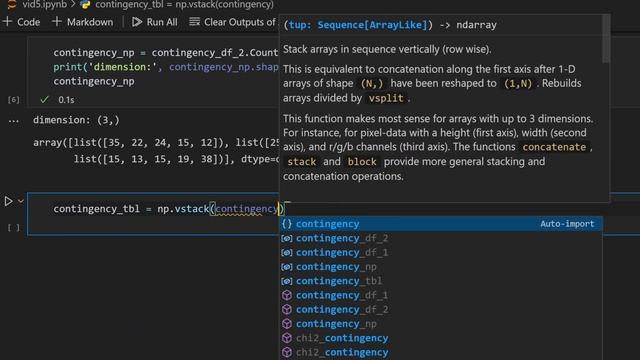Click 'dimension: (3,)' output text
The height and width of the screenshot is (360, 640).
(x=76, y=120)
